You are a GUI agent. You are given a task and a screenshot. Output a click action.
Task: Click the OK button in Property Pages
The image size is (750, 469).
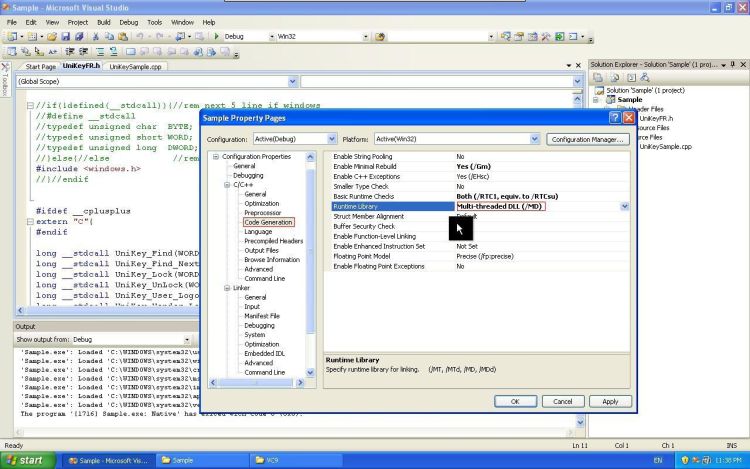(x=515, y=402)
